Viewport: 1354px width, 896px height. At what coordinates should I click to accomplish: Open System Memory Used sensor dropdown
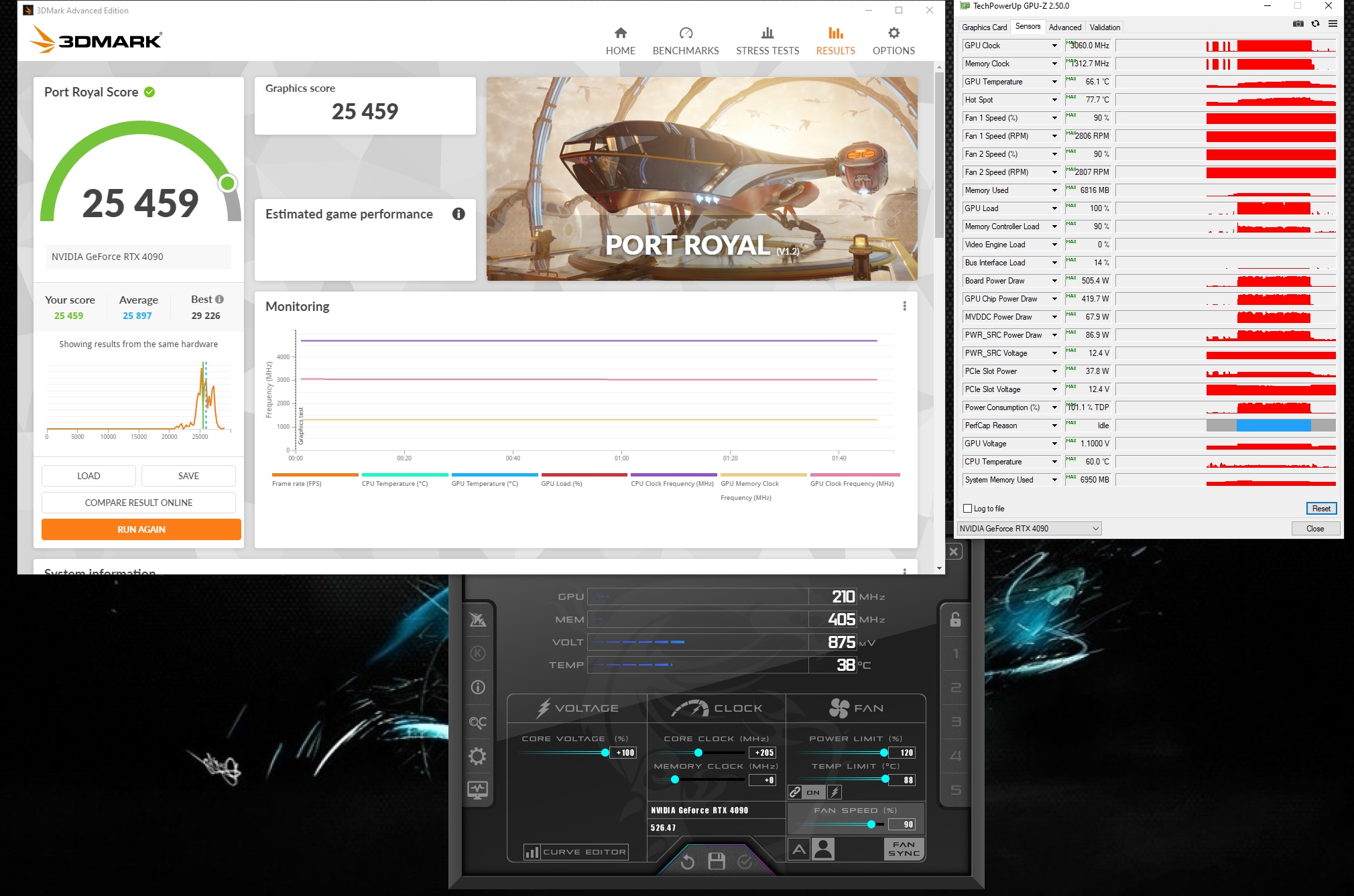point(1054,480)
